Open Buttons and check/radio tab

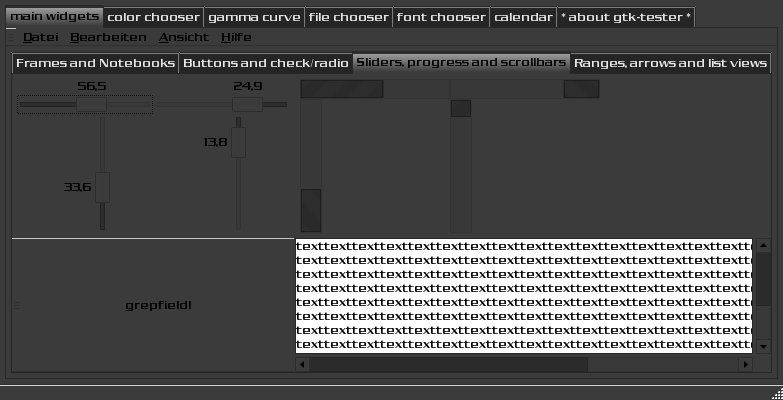click(266, 63)
